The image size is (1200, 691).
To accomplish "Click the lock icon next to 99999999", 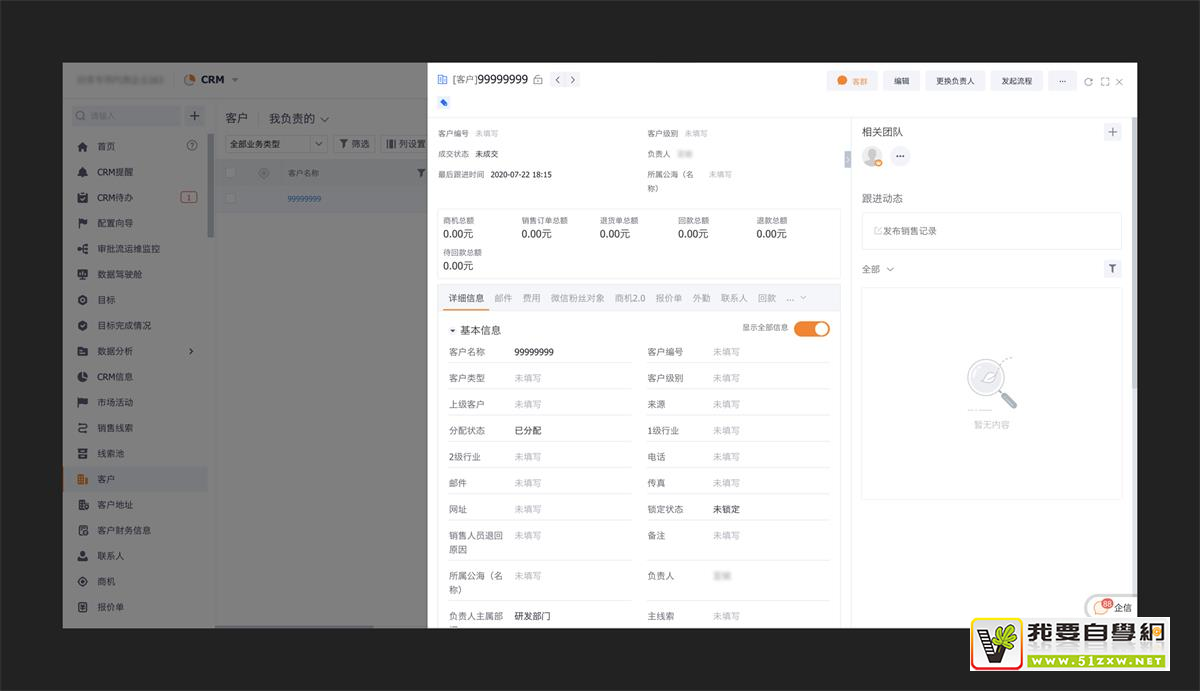I will tap(538, 80).
